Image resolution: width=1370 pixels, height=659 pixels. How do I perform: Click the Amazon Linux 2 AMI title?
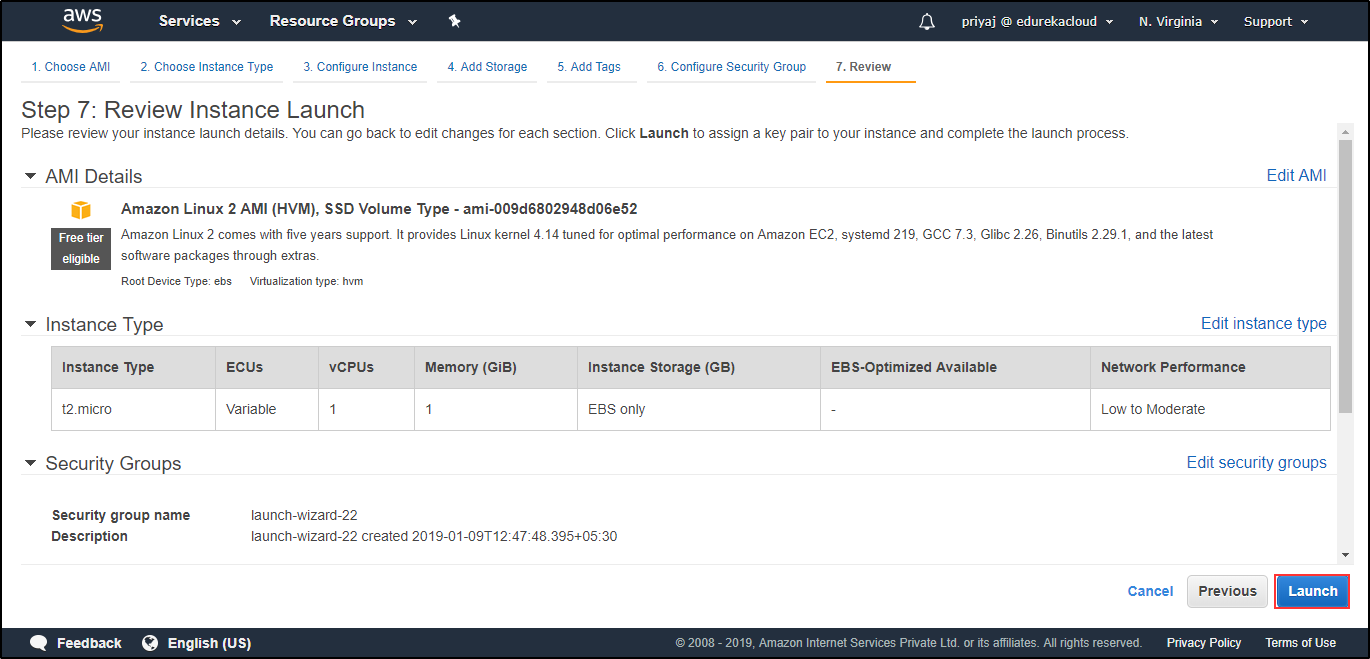click(x=379, y=209)
